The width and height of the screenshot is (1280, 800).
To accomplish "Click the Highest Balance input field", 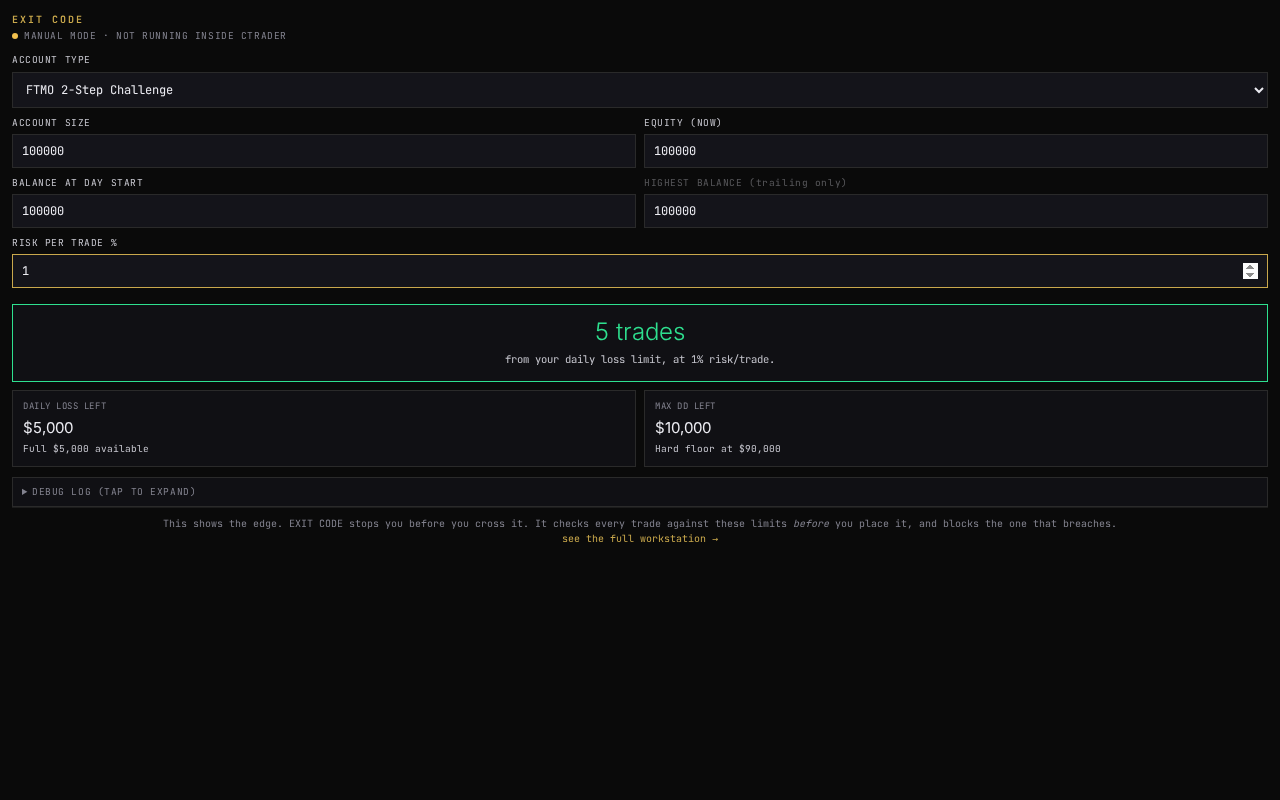I will [956, 211].
